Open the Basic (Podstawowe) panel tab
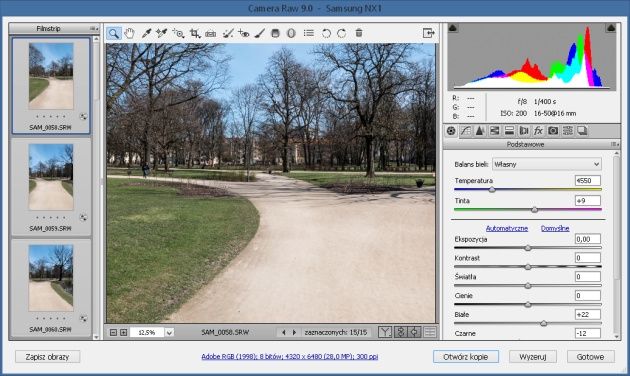The image size is (630, 376). tap(451, 131)
